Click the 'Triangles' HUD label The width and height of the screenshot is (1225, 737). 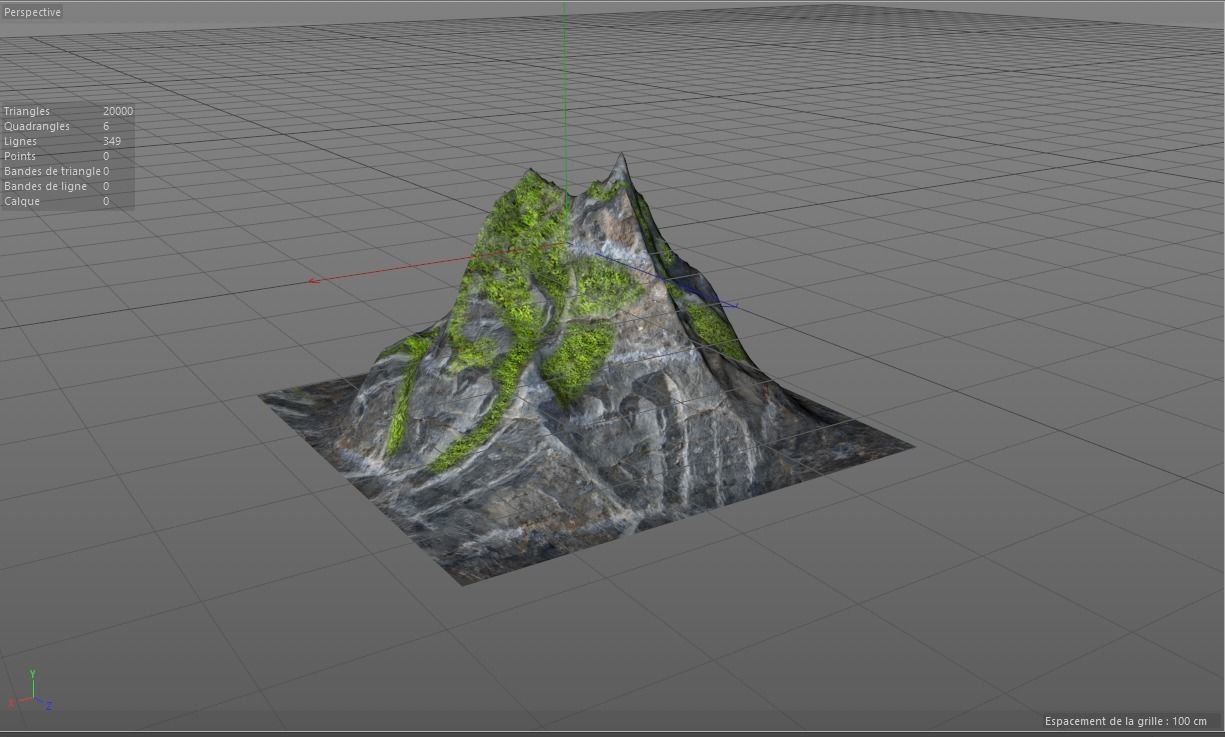tap(27, 111)
